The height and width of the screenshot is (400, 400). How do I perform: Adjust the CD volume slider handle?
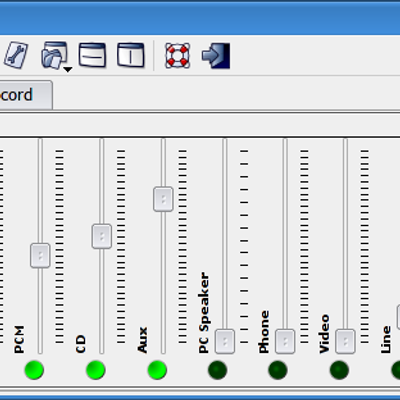pos(102,236)
